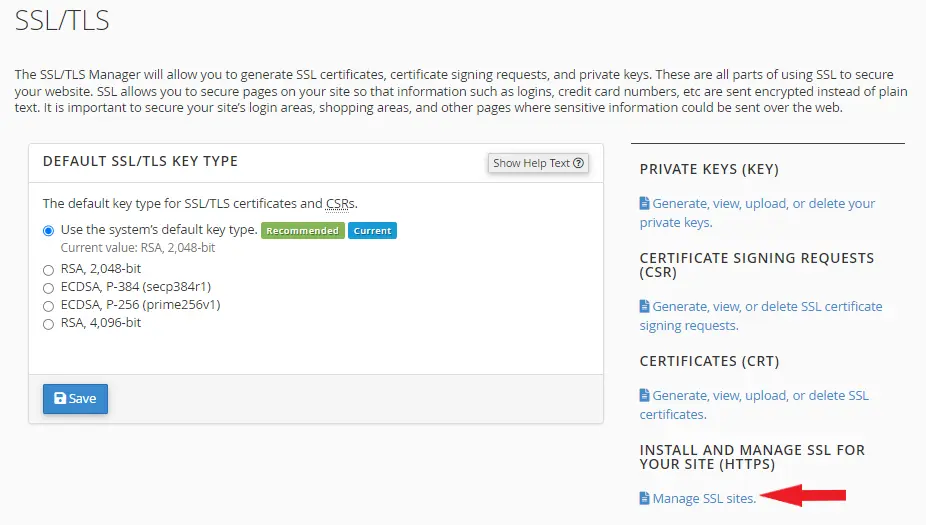
Task: Click the question mark icon in Show Help Text
Action: pos(578,163)
